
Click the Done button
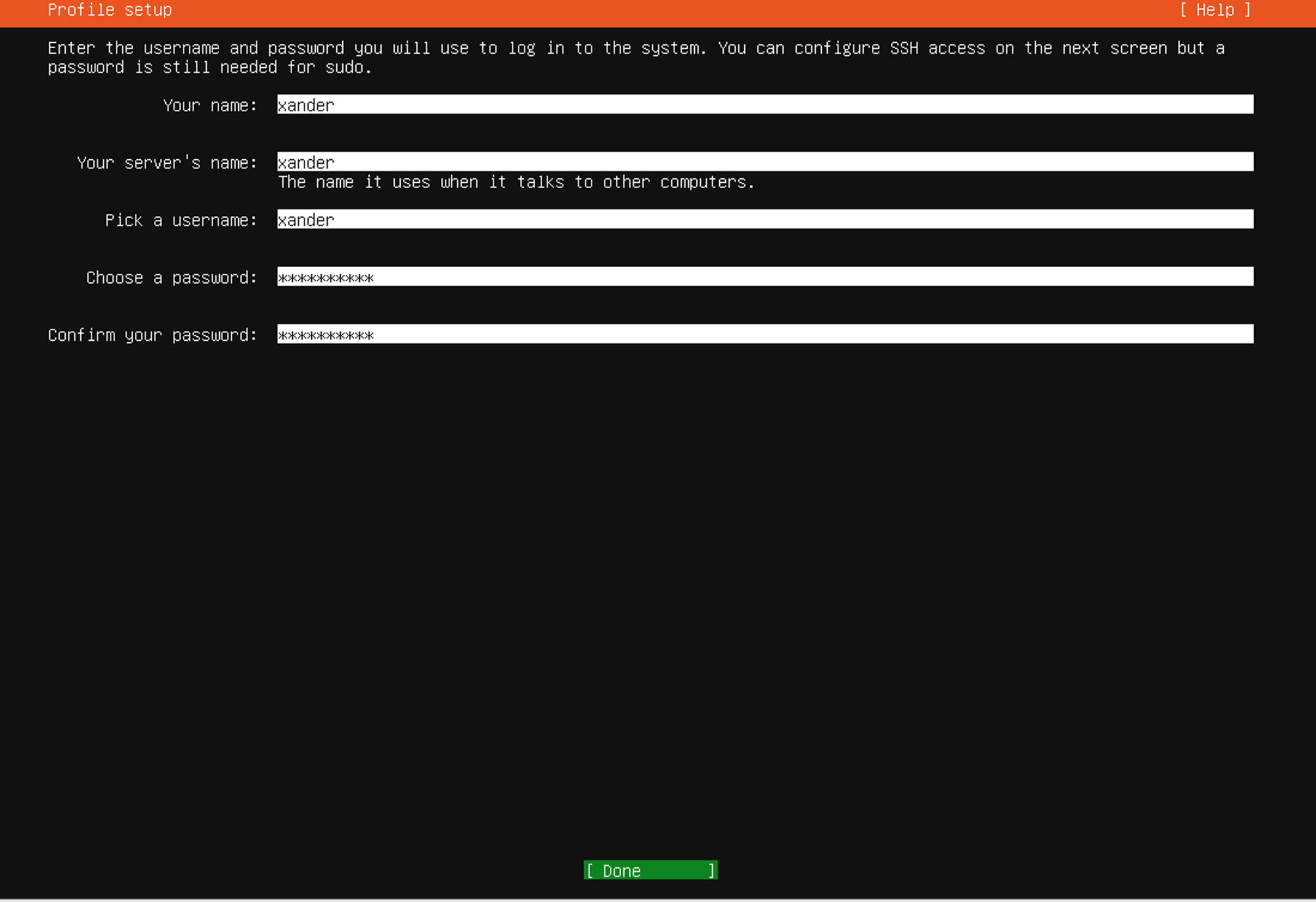coord(650,870)
